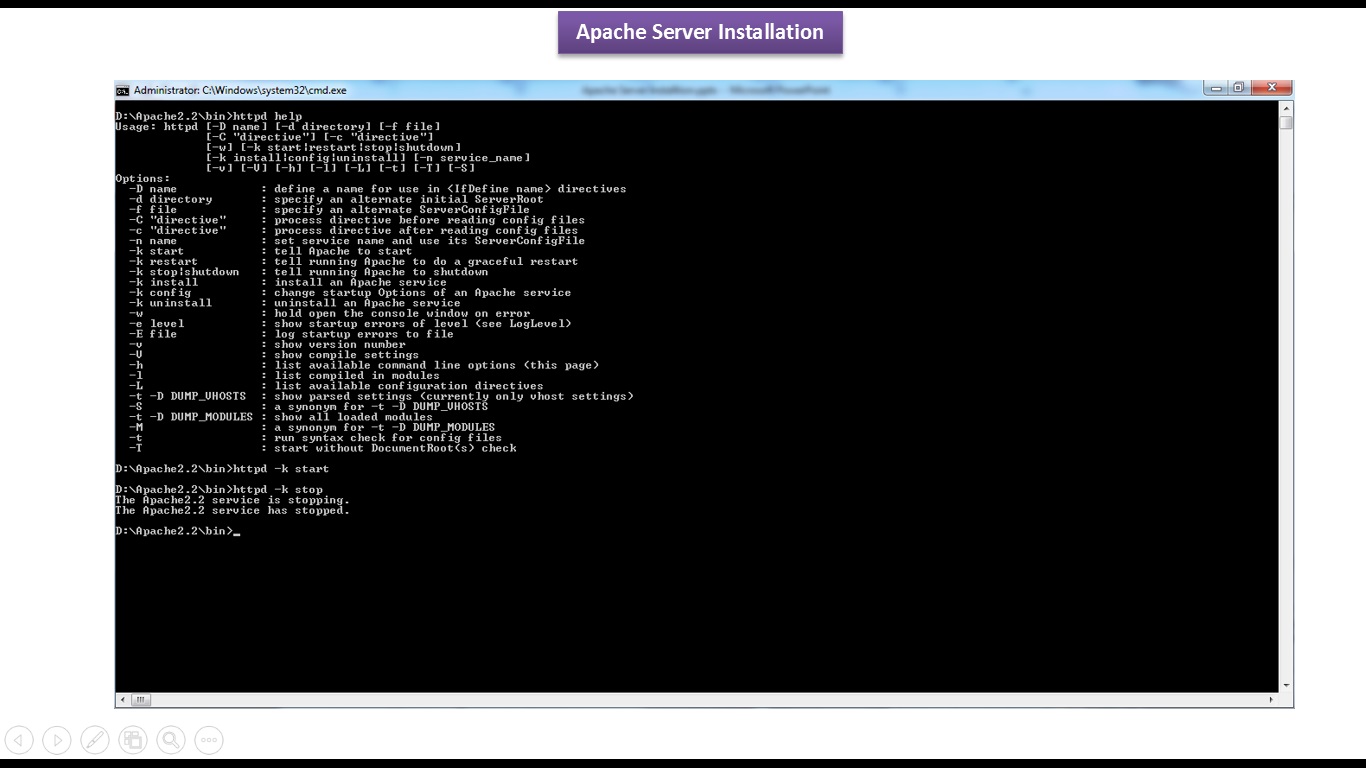This screenshot has height=768, width=1366.
Task: Click the cmd vertical scrollbar down arrow
Action: tap(1286, 686)
